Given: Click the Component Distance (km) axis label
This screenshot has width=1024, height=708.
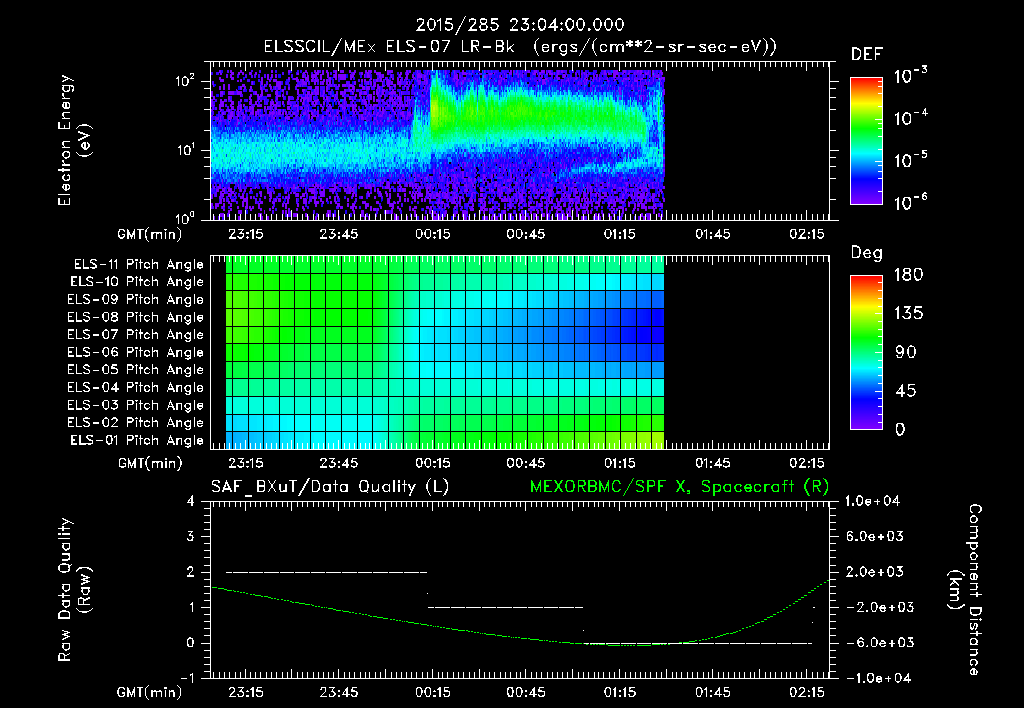Looking at the screenshot, I should pyautogui.click(x=965, y=590).
